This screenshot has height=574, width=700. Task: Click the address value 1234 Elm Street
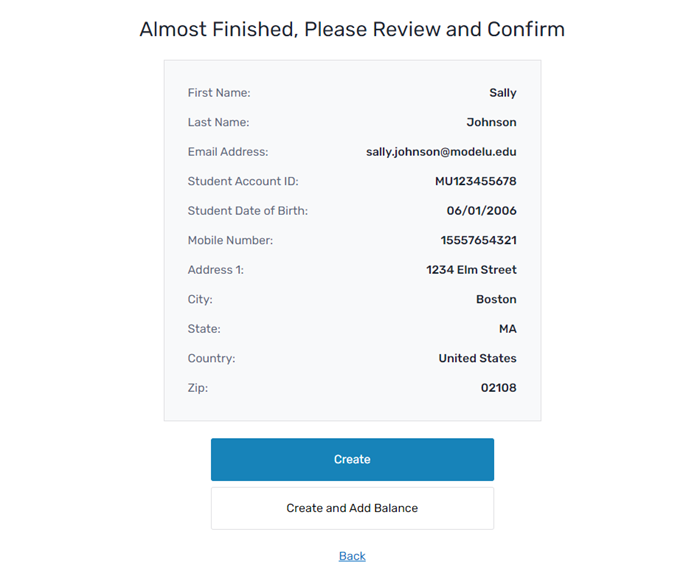point(471,270)
